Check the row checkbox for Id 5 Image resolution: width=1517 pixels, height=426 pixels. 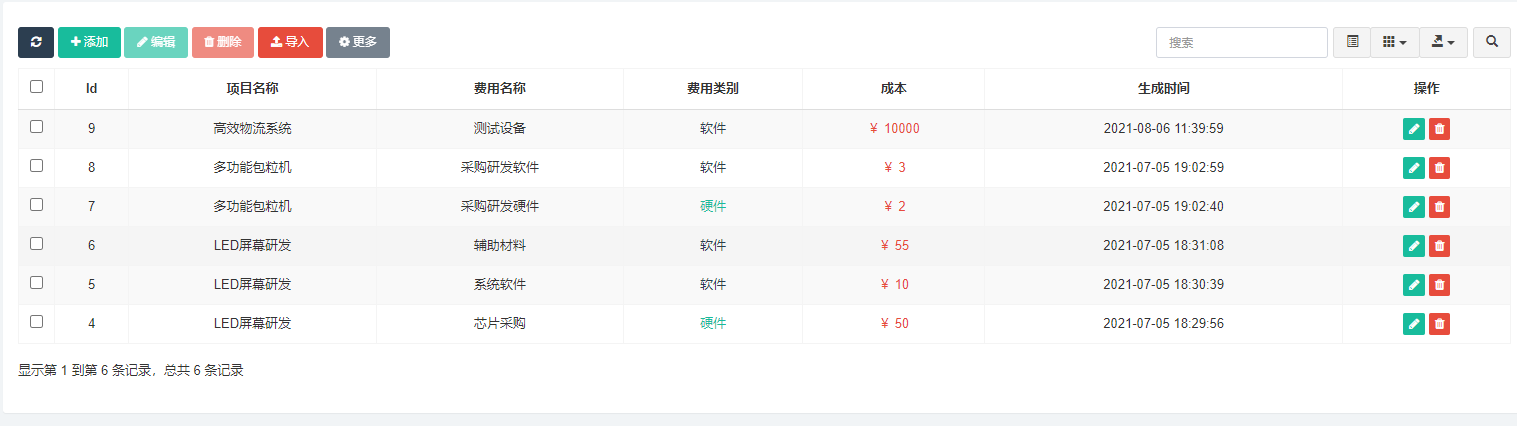tap(37, 283)
